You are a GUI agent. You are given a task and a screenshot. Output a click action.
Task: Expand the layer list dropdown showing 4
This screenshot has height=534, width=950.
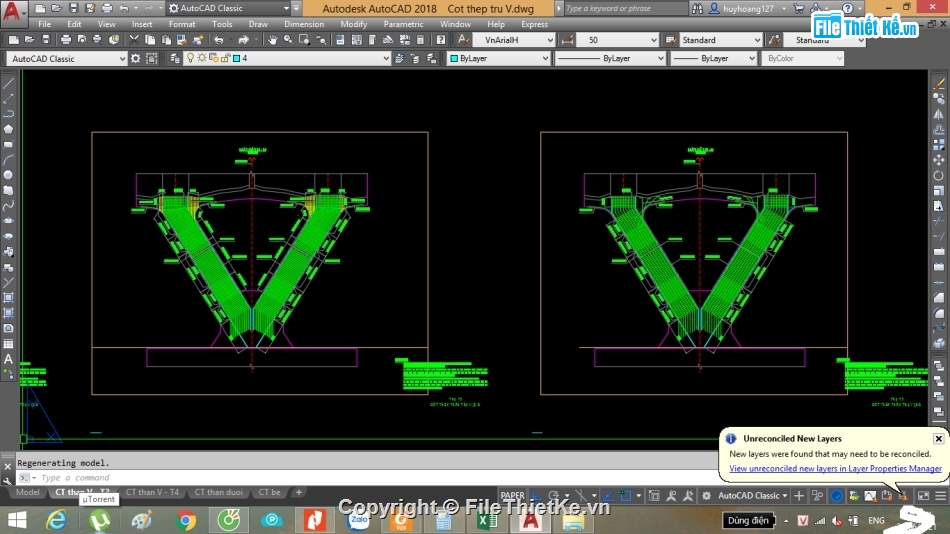coord(385,58)
